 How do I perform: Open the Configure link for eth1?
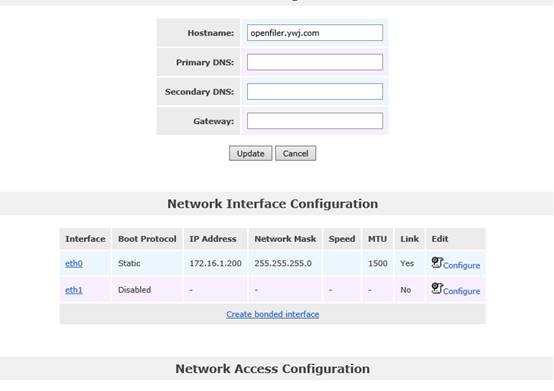461,291
